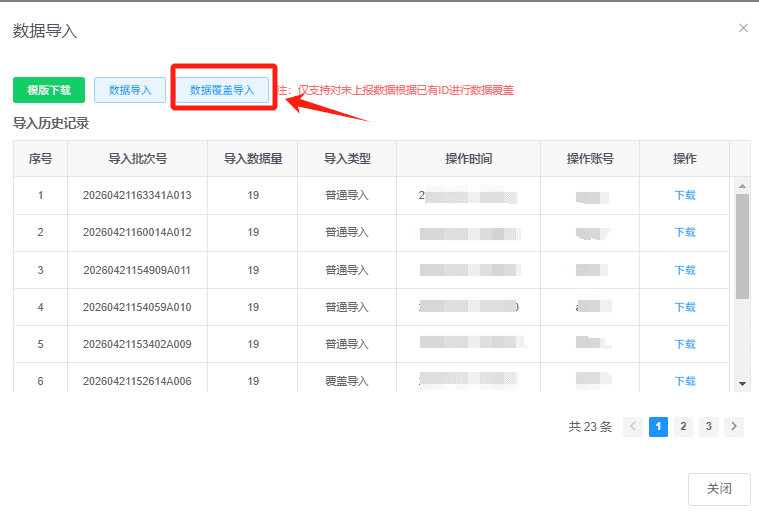759x514 pixels.
Task: Download batch 20260421152614A006 via 下载 link
Action: (684, 381)
